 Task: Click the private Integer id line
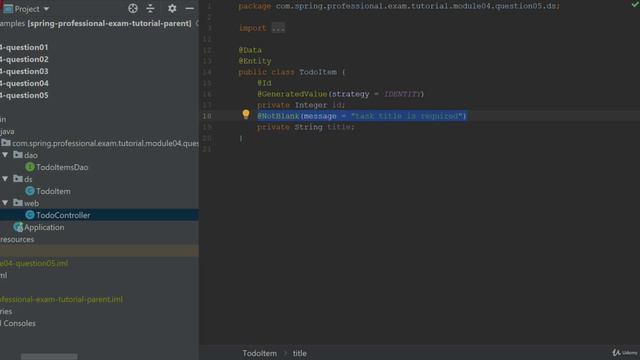point(301,105)
